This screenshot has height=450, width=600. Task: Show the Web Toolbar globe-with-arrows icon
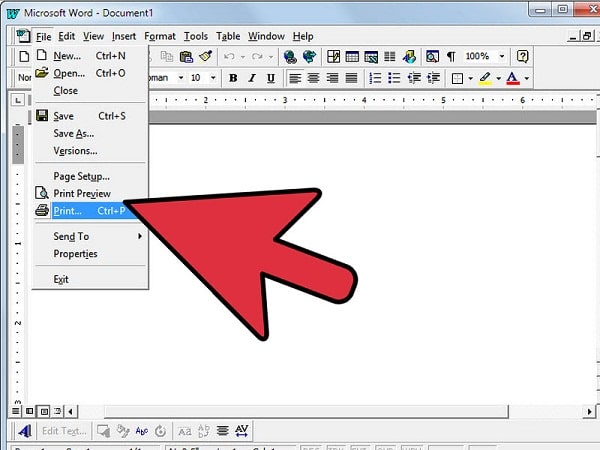click(x=309, y=57)
